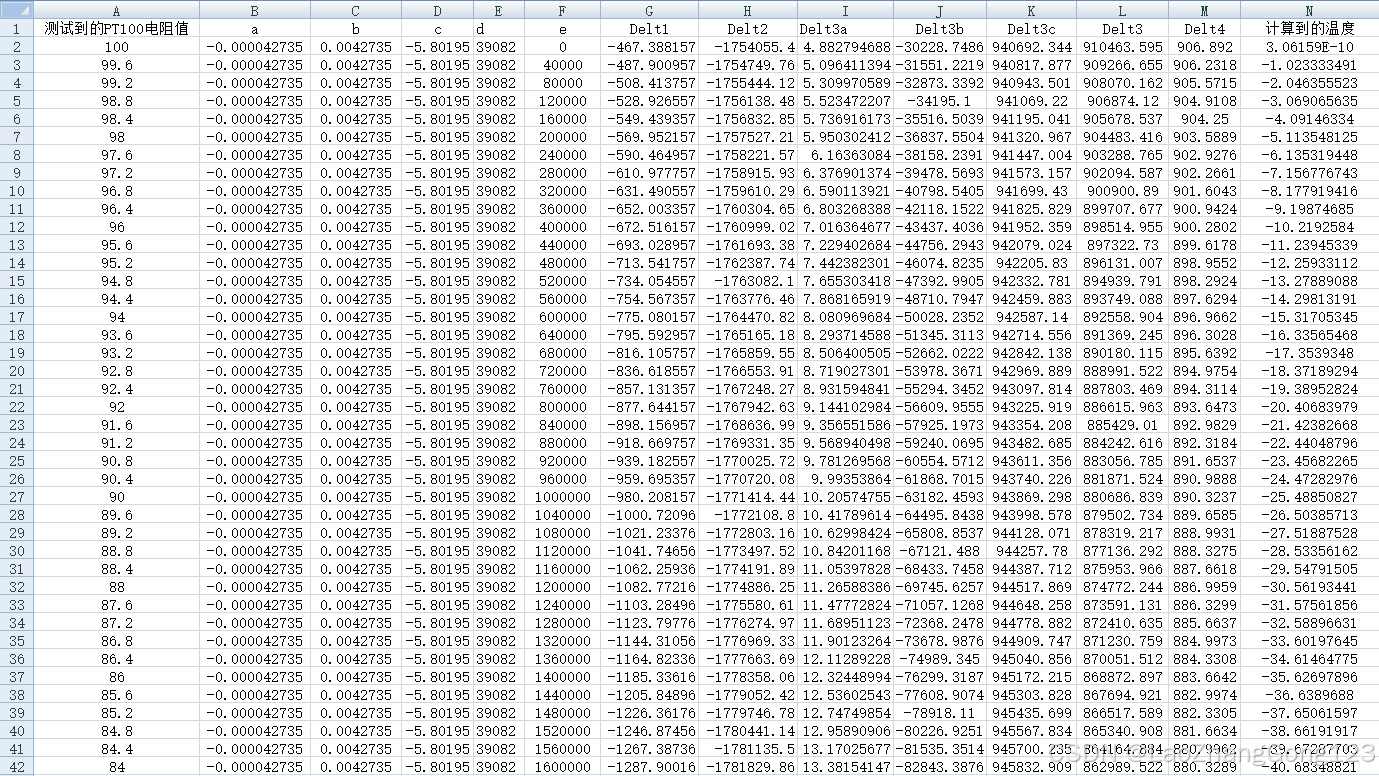Click the 'Delt3b' header cell
Viewport: 1379px width, 776px height.
point(940,29)
